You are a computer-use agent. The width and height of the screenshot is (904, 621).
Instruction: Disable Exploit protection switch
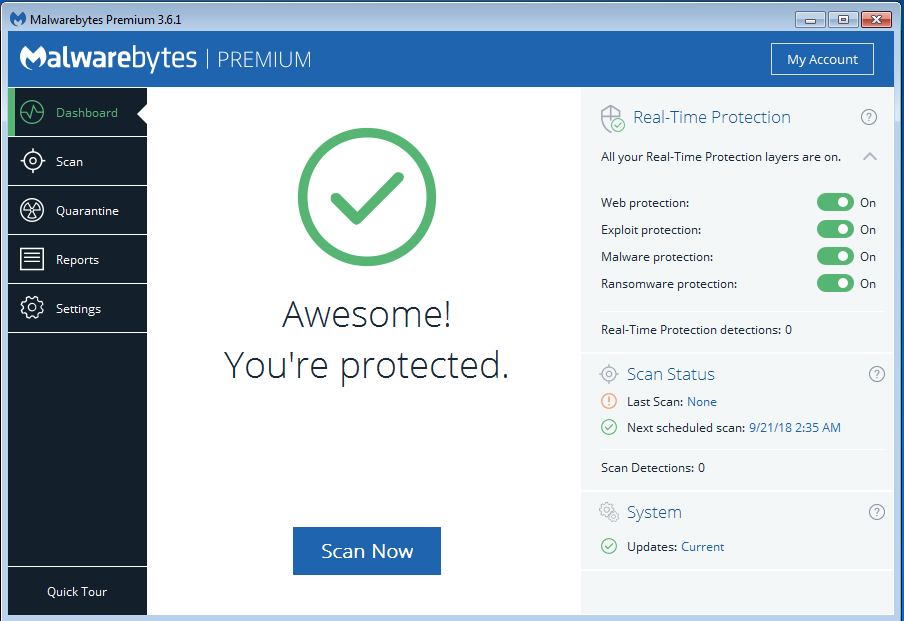click(x=835, y=229)
